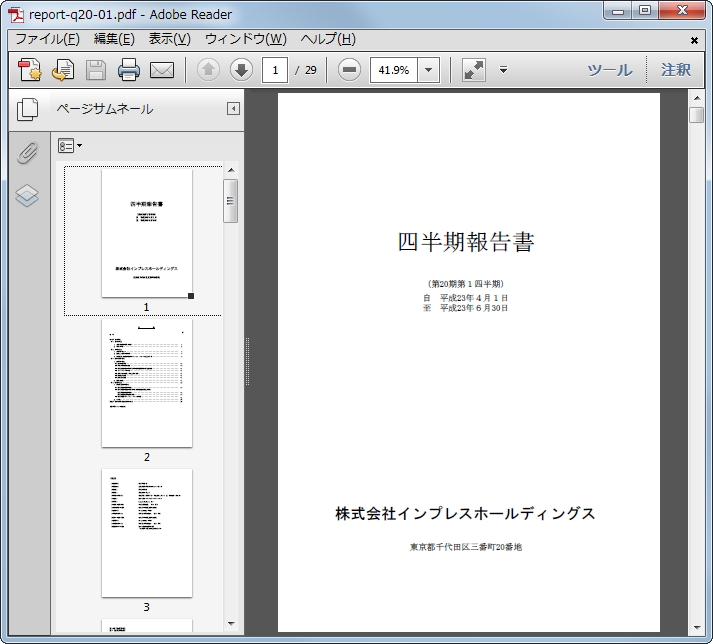Image resolution: width=713 pixels, height=644 pixels.
Task: Click the Page Thumbnails panel icon
Action: coord(27,110)
